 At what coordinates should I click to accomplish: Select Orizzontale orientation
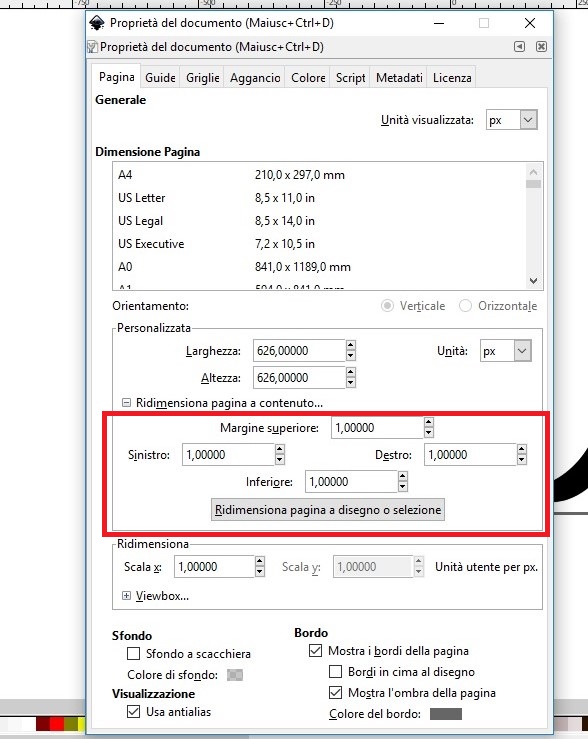pos(465,306)
